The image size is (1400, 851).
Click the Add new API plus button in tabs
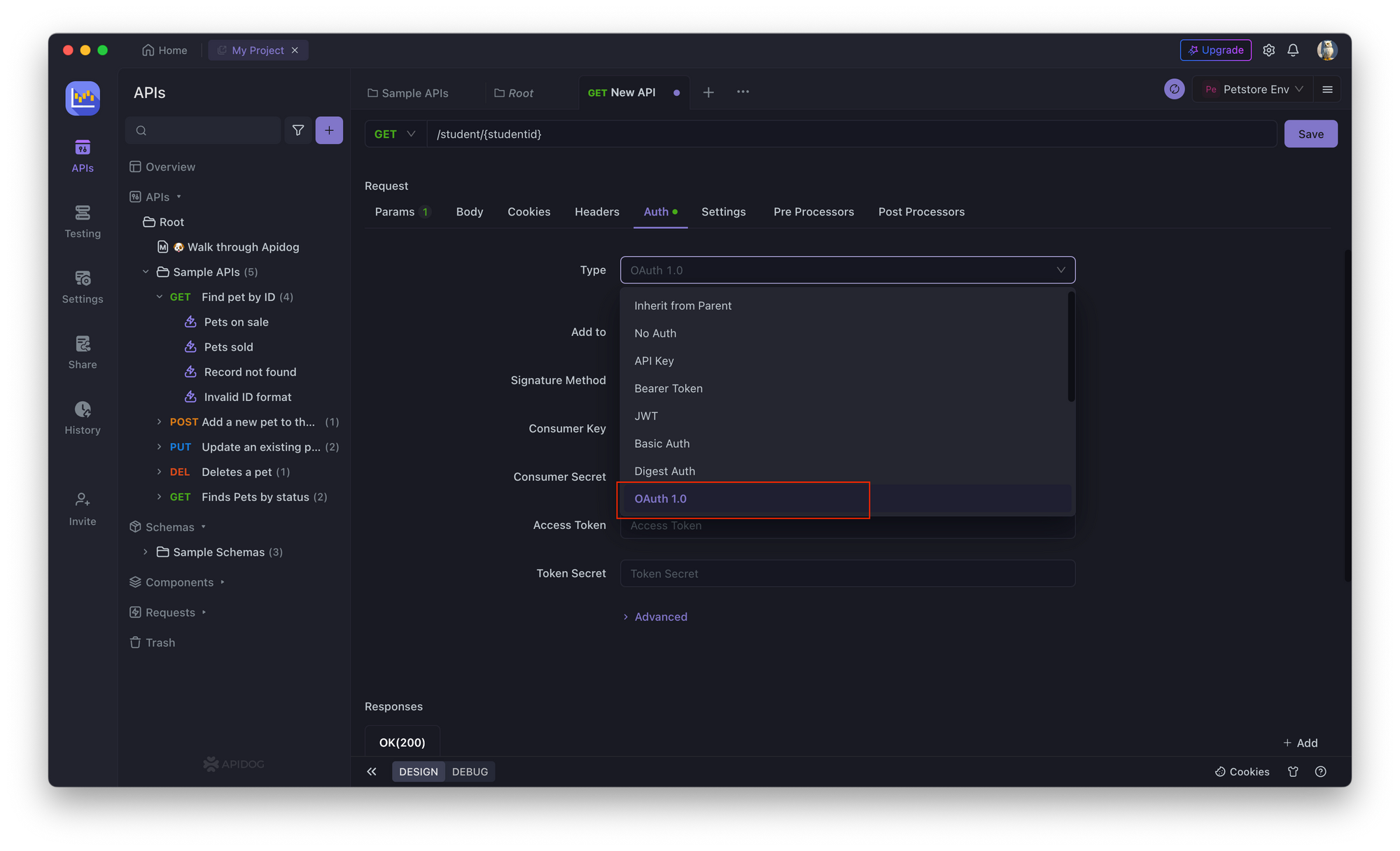tap(708, 91)
